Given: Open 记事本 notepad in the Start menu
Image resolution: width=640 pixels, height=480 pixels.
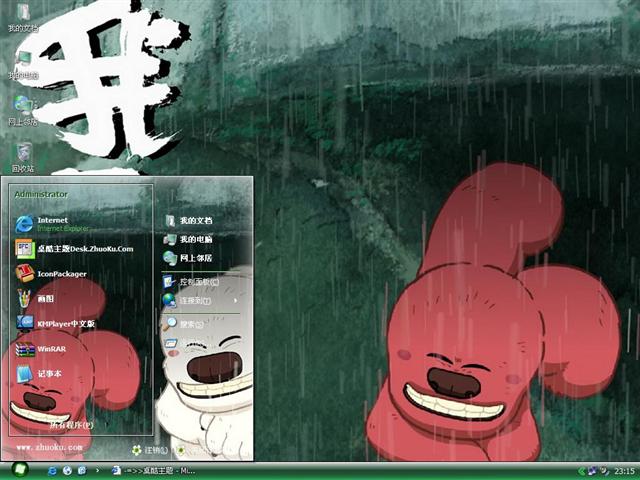Looking at the screenshot, I should pos(38,373).
